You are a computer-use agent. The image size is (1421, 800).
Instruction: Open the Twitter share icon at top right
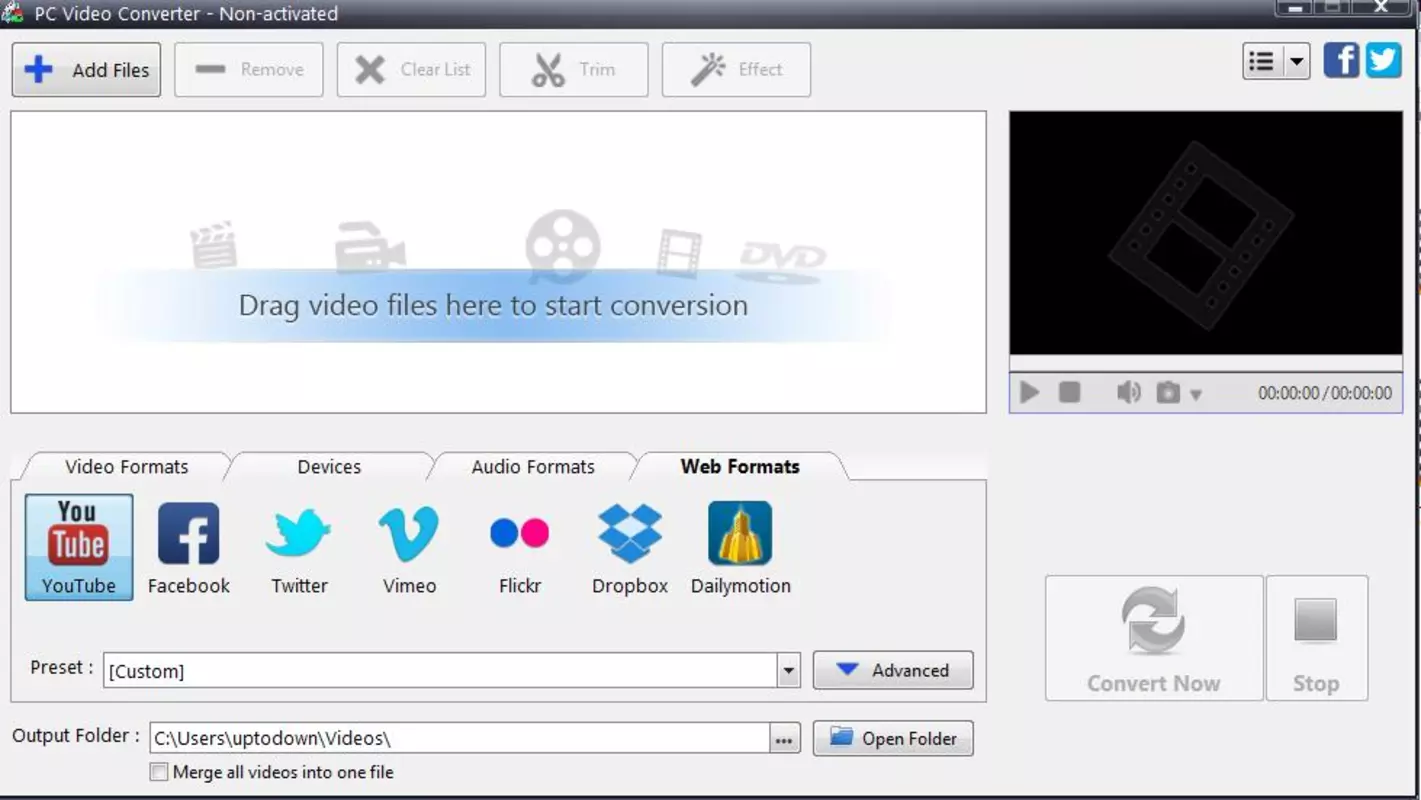[1383, 60]
